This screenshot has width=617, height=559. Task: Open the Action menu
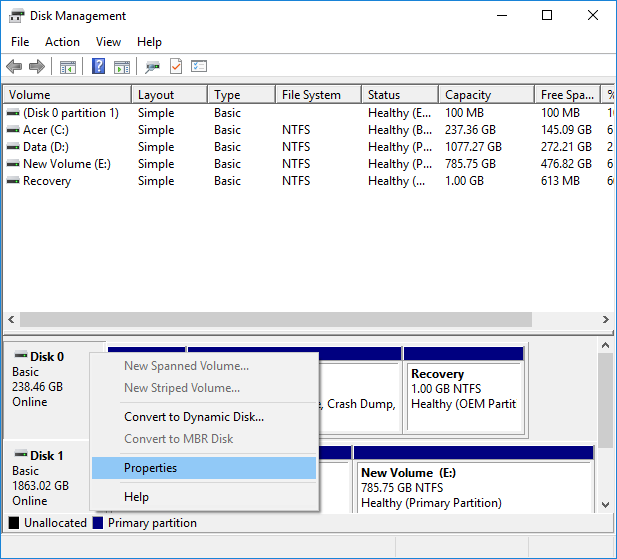click(x=62, y=42)
